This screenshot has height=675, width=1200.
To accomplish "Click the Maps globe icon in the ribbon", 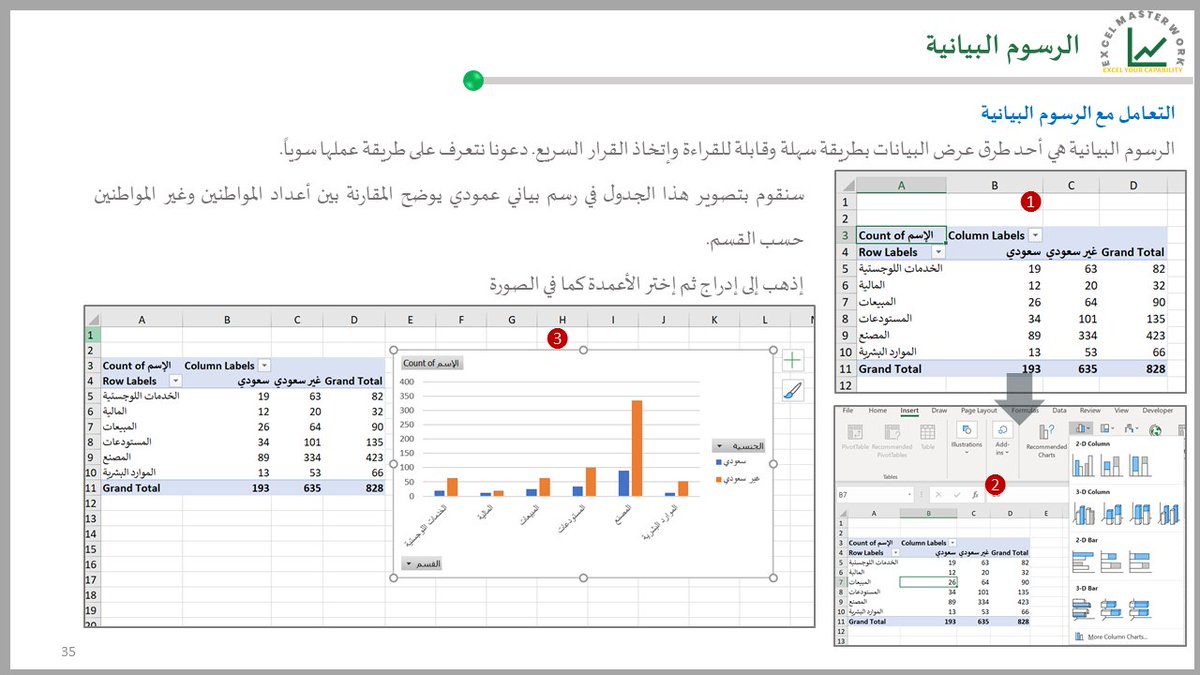I will pyautogui.click(x=1155, y=430).
